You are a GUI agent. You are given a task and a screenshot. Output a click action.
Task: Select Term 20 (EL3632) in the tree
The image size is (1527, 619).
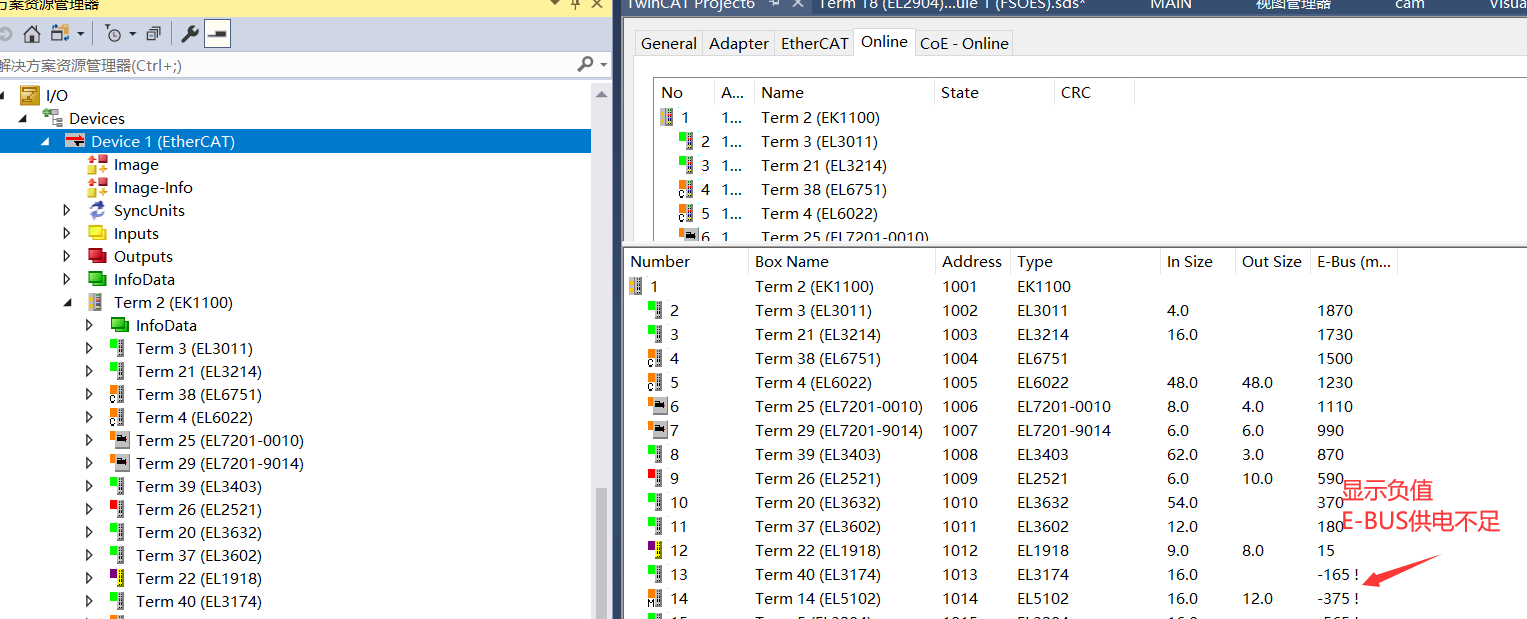click(x=199, y=532)
